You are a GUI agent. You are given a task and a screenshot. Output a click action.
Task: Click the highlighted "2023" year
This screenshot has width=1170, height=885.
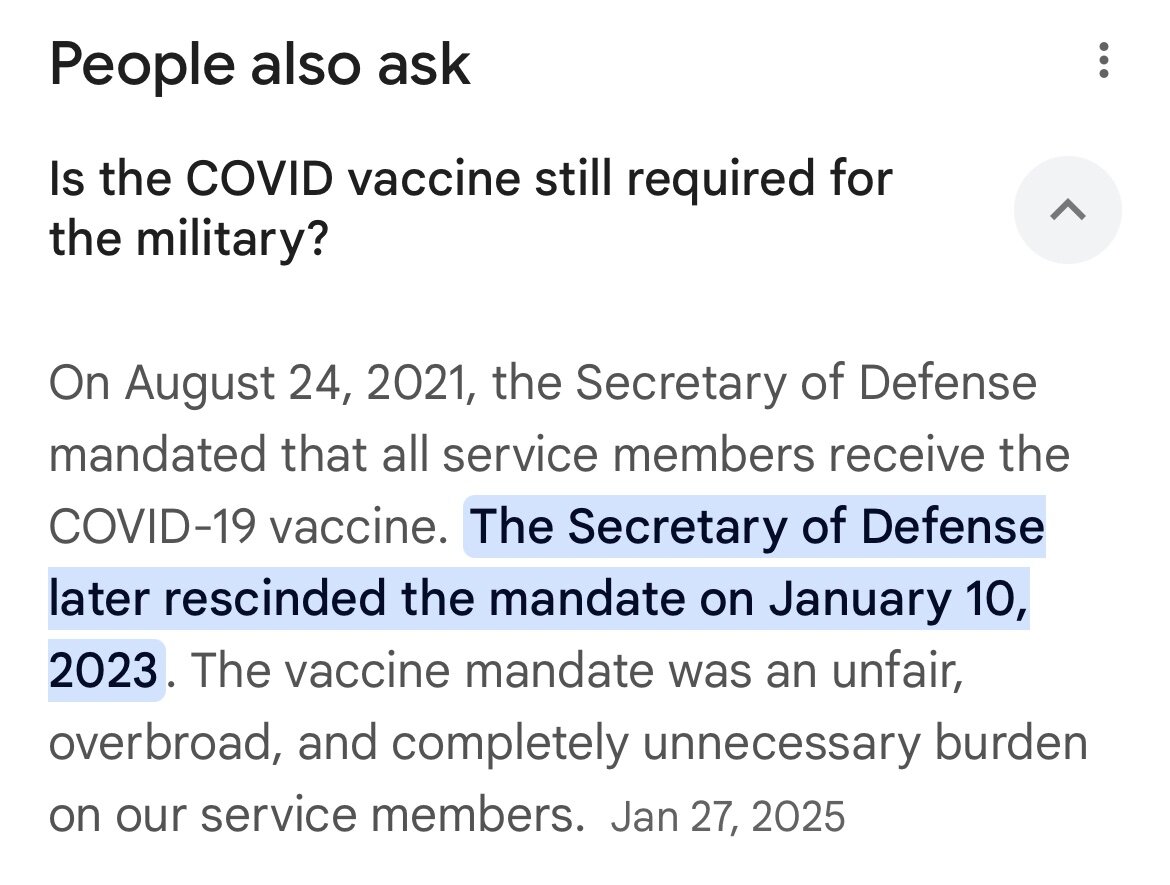103,670
